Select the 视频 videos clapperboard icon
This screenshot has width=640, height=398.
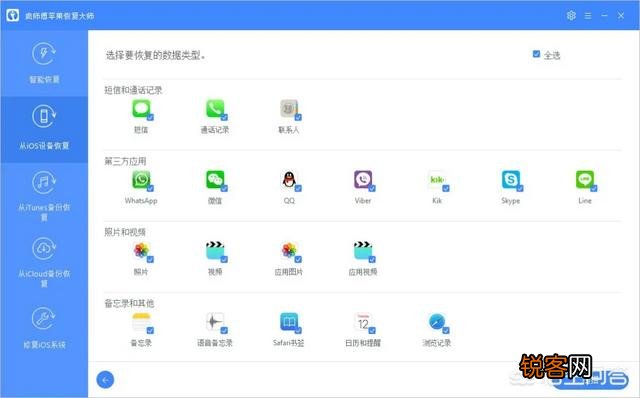[x=215, y=251]
